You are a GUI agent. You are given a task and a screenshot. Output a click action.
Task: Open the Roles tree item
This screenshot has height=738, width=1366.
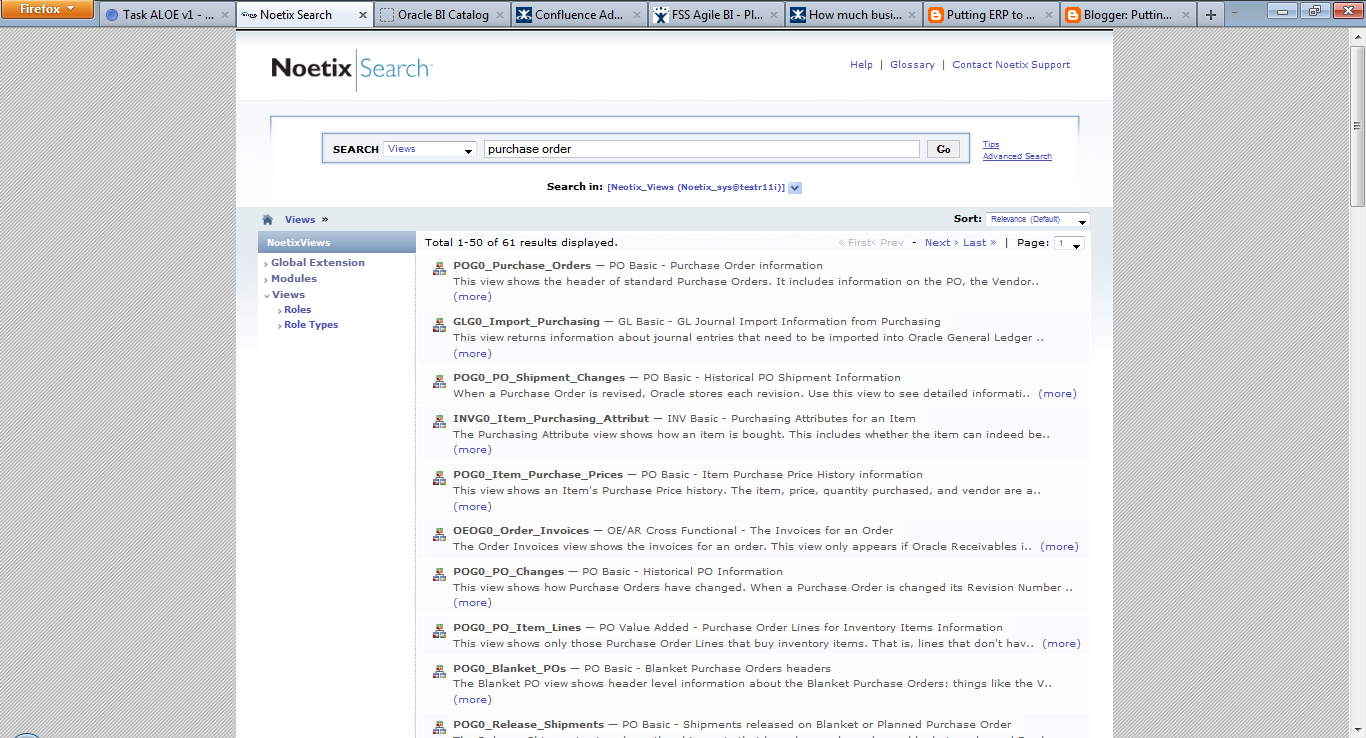pos(297,310)
